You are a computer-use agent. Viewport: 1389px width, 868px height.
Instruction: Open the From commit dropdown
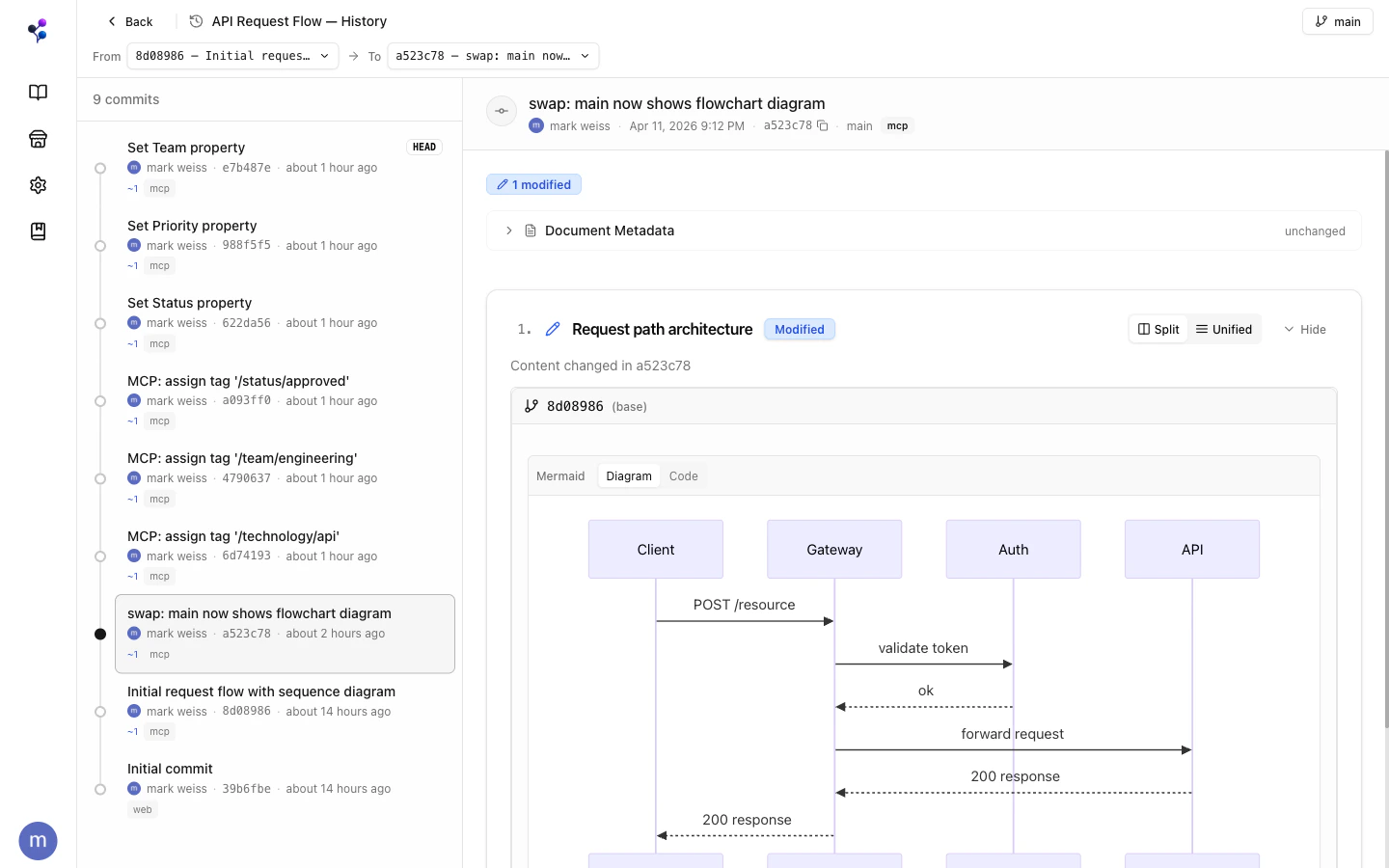pos(231,56)
